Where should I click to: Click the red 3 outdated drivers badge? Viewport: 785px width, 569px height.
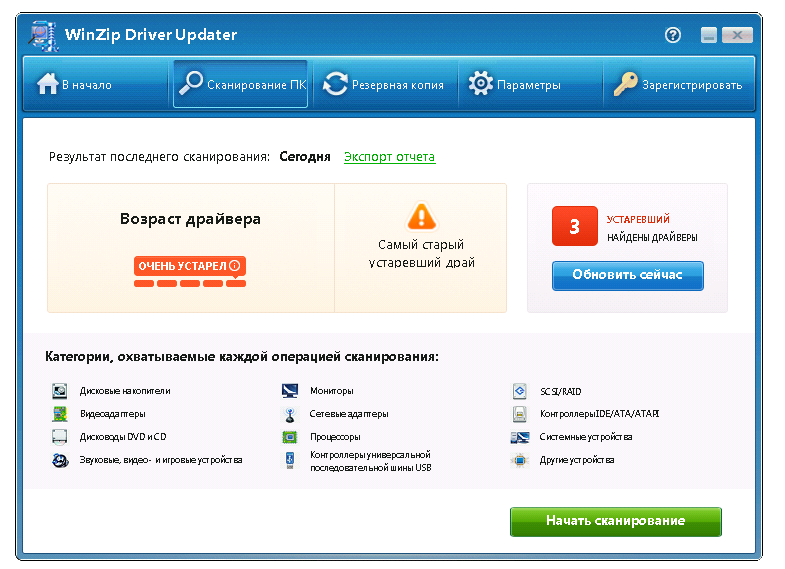(574, 226)
